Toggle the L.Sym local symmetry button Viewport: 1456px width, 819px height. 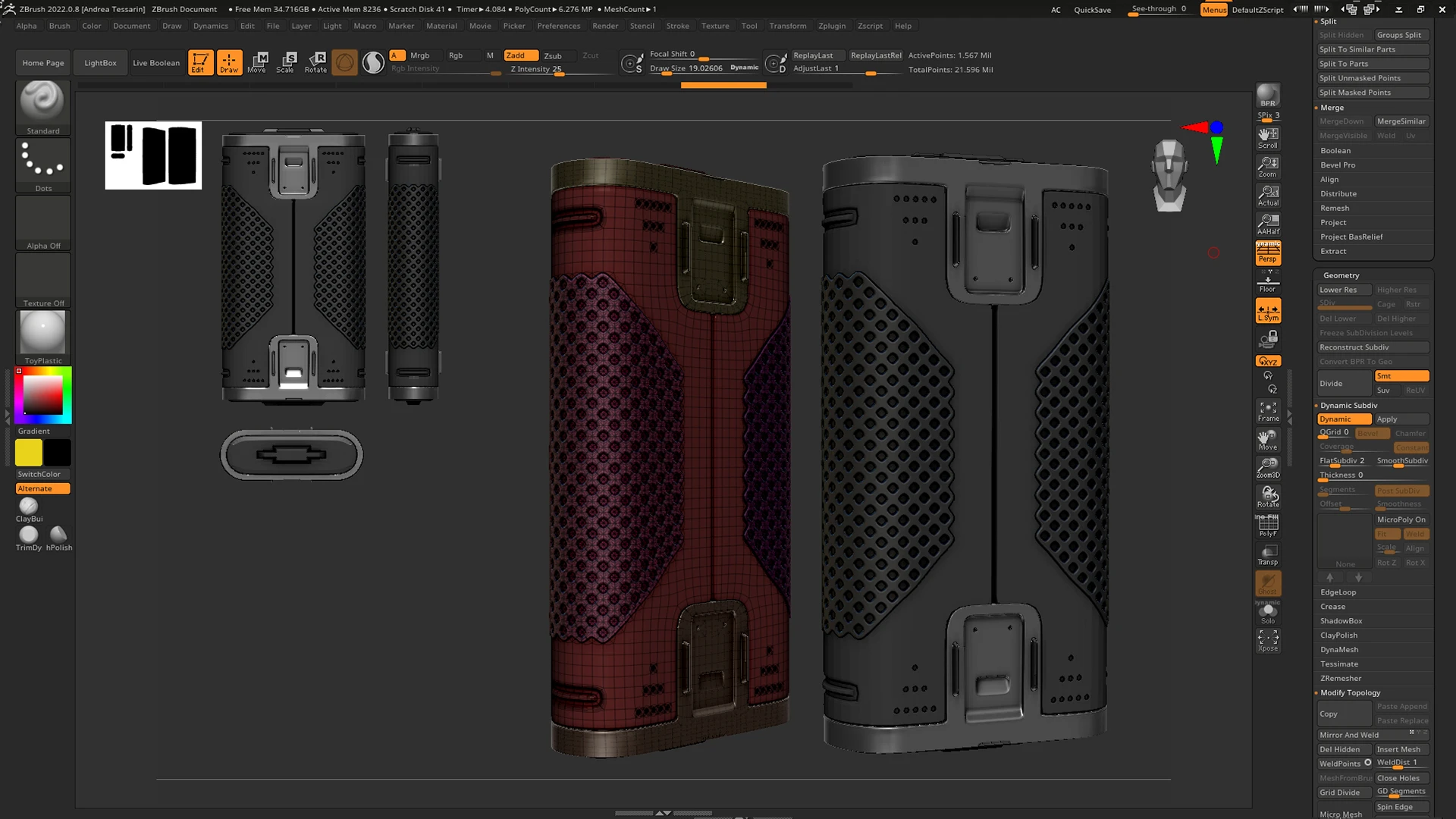click(x=1268, y=311)
